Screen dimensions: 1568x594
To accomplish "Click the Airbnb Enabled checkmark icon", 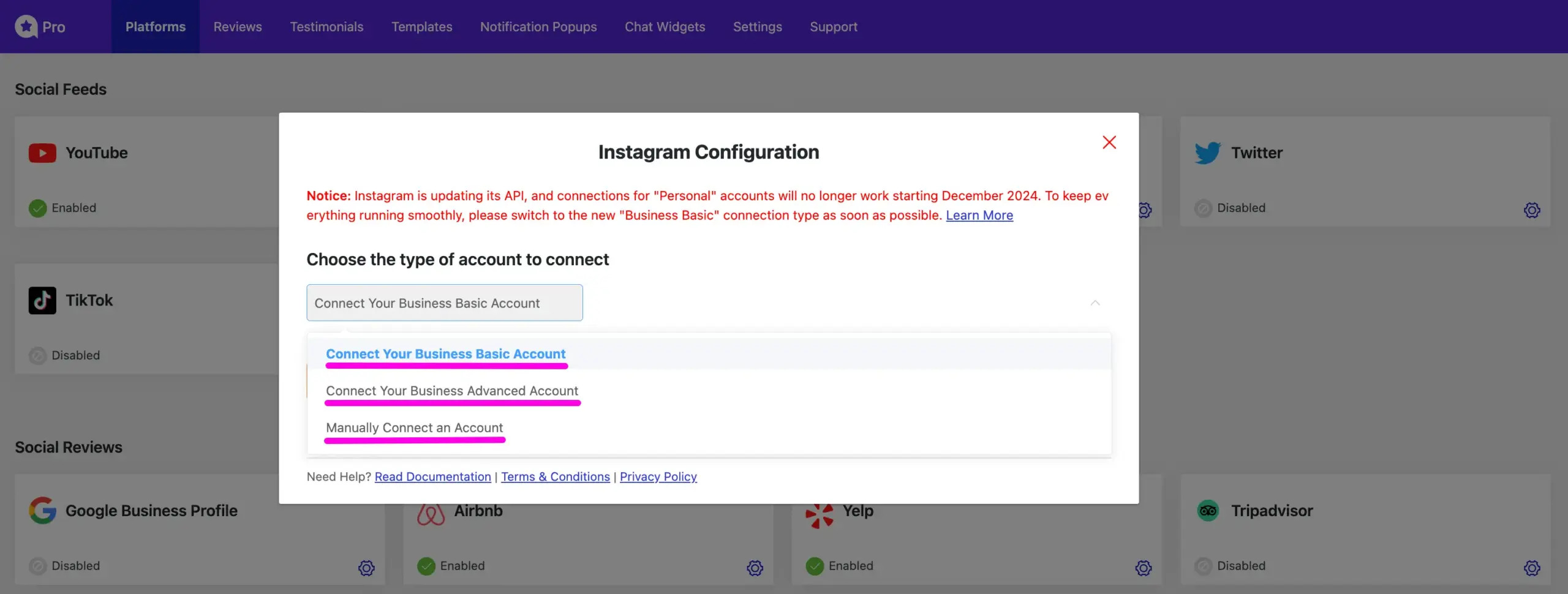I will [x=426, y=566].
